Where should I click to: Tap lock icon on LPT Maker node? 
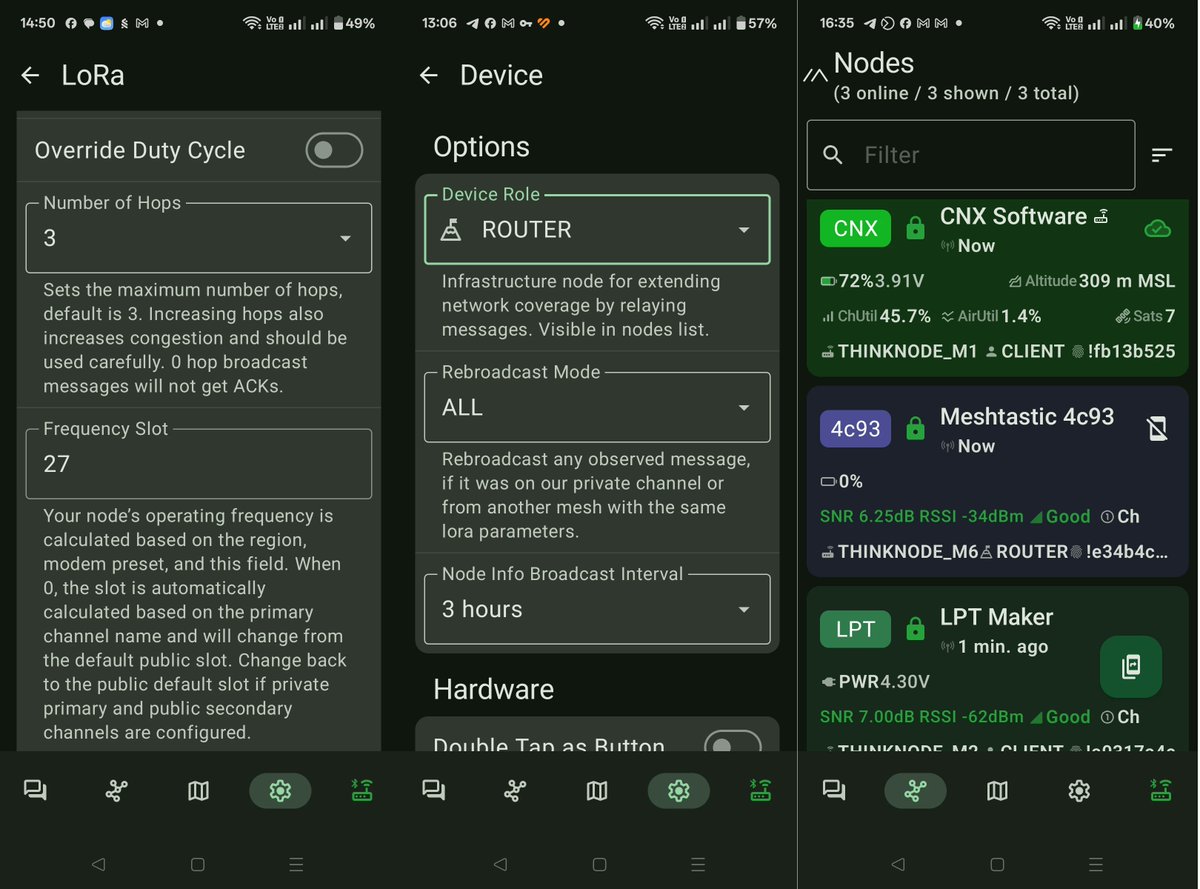click(915, 629)
